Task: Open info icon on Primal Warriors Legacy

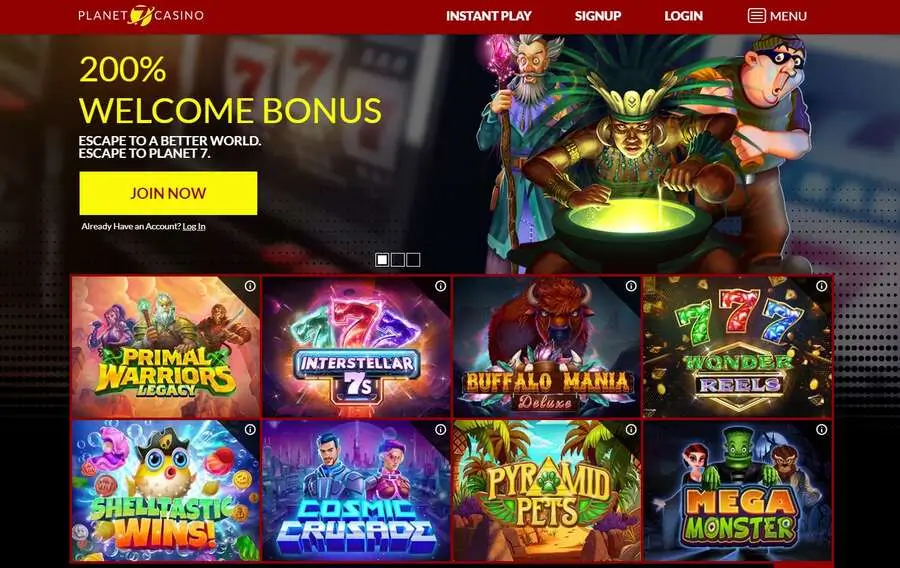Action: point(250,286)
